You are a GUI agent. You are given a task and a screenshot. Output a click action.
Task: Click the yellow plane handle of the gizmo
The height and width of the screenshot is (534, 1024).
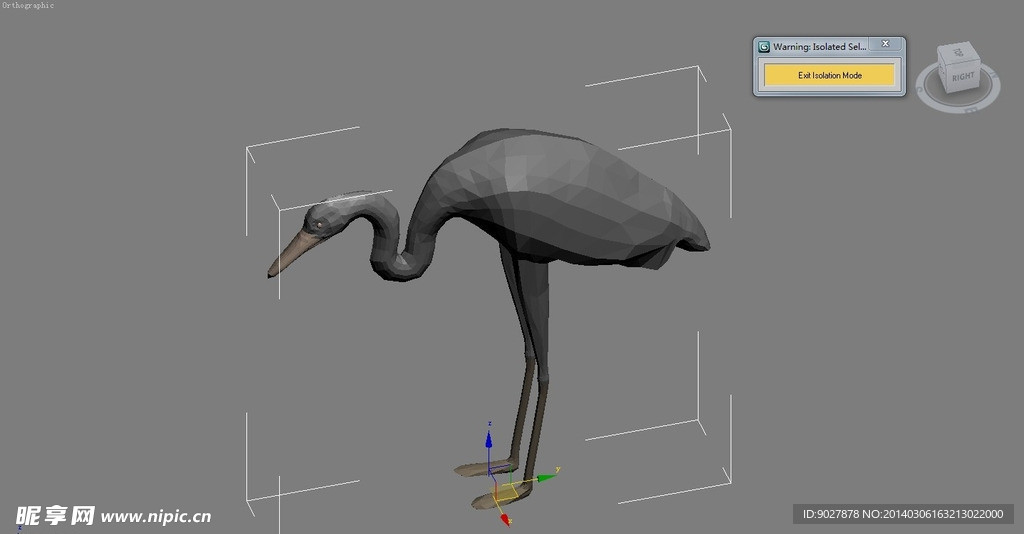click(508, 491)
